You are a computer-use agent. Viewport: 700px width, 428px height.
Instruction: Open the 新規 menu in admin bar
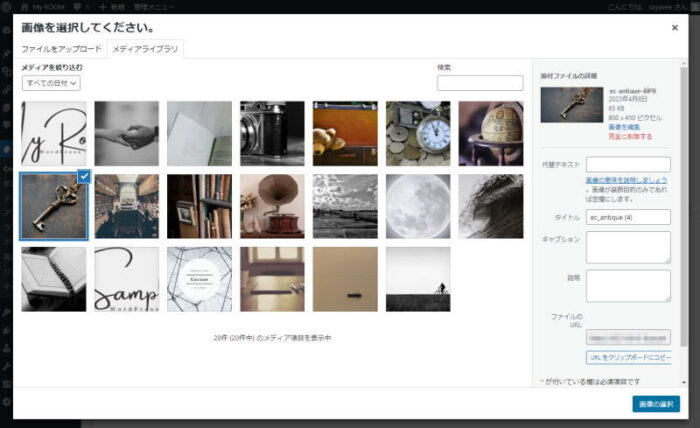112,7
